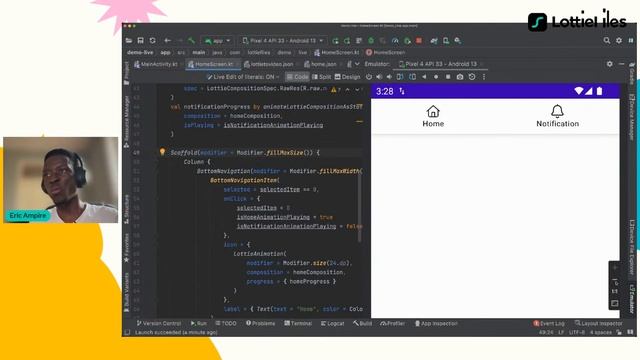Click the demo-live breadcrumb
Viewport: 640px width, 360px height.
point(140,52)
